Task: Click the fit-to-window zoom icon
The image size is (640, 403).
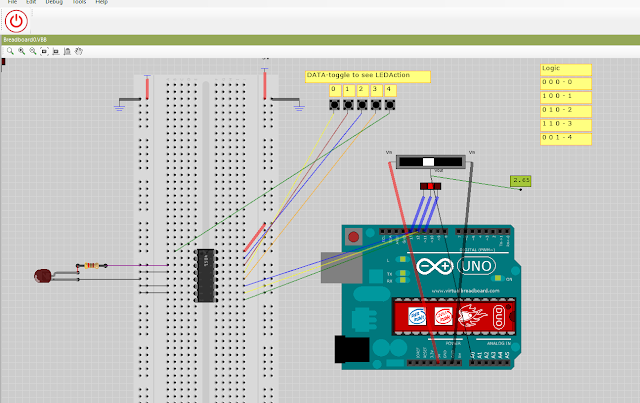Action: coord(44,51)
